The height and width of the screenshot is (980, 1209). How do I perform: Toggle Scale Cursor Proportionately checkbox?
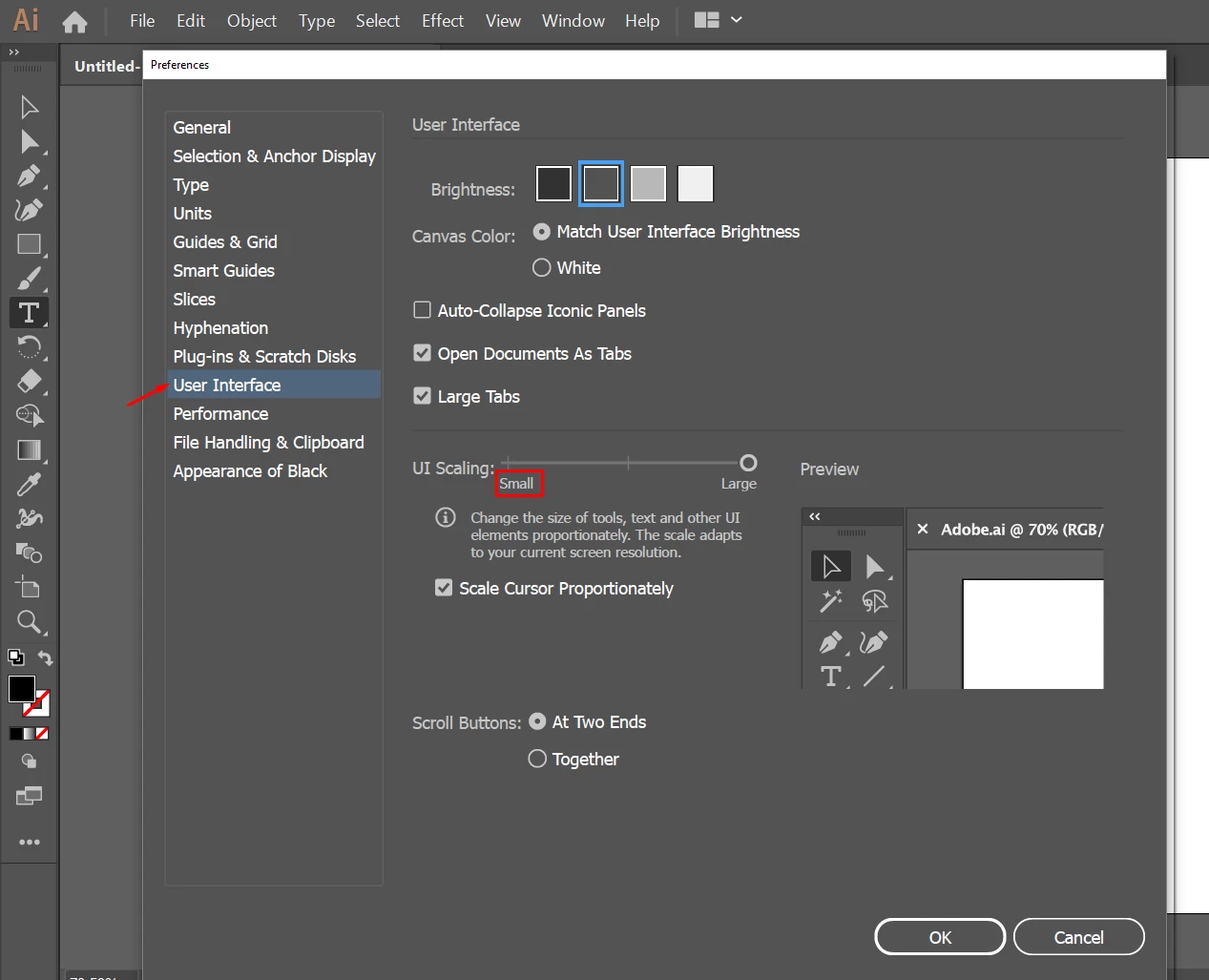pos(554,588)
